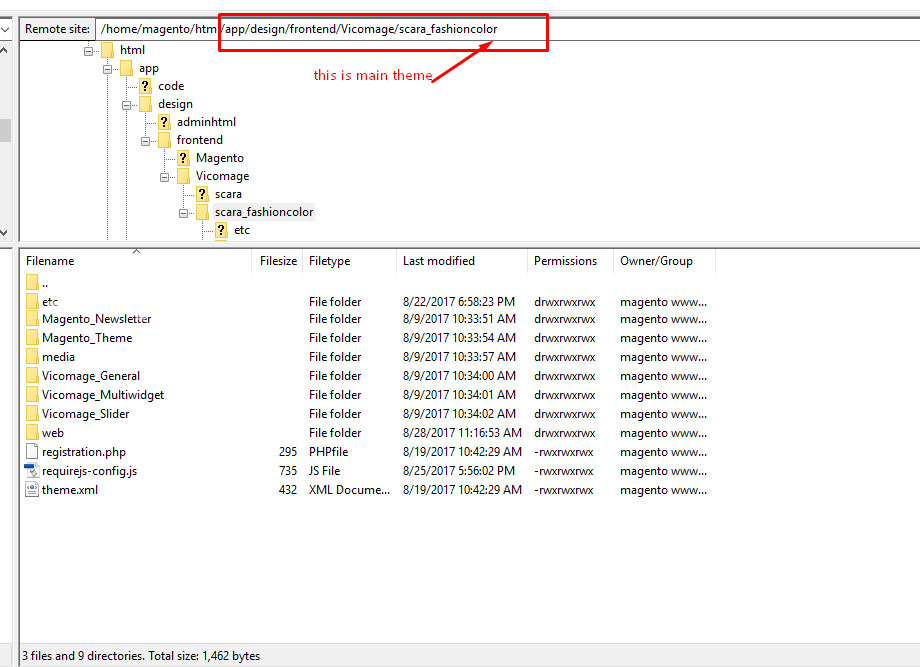Sort by Last modified column header

tap(462, 261)
